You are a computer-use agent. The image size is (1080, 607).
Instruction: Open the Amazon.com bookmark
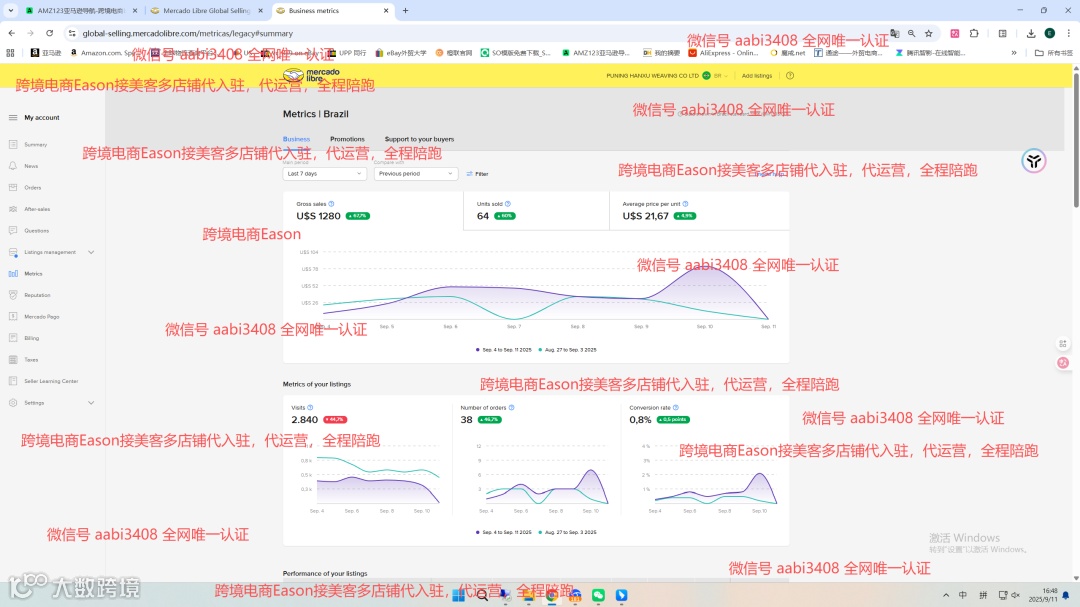(102, 52)
